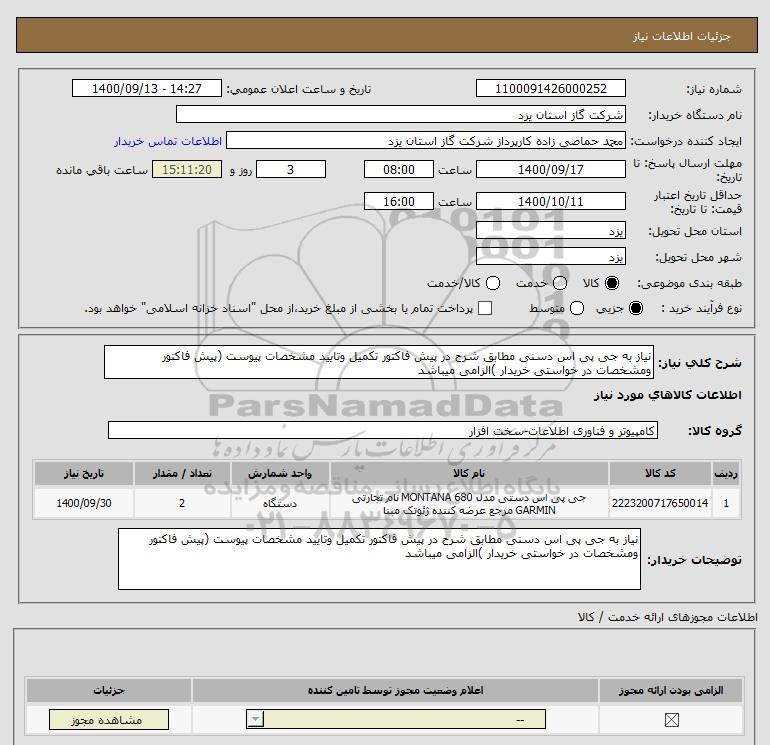The width and height of the screenshot is (770, 745).
Task: Click the need number field 1100091426000252
Action: tap(550, 88)
